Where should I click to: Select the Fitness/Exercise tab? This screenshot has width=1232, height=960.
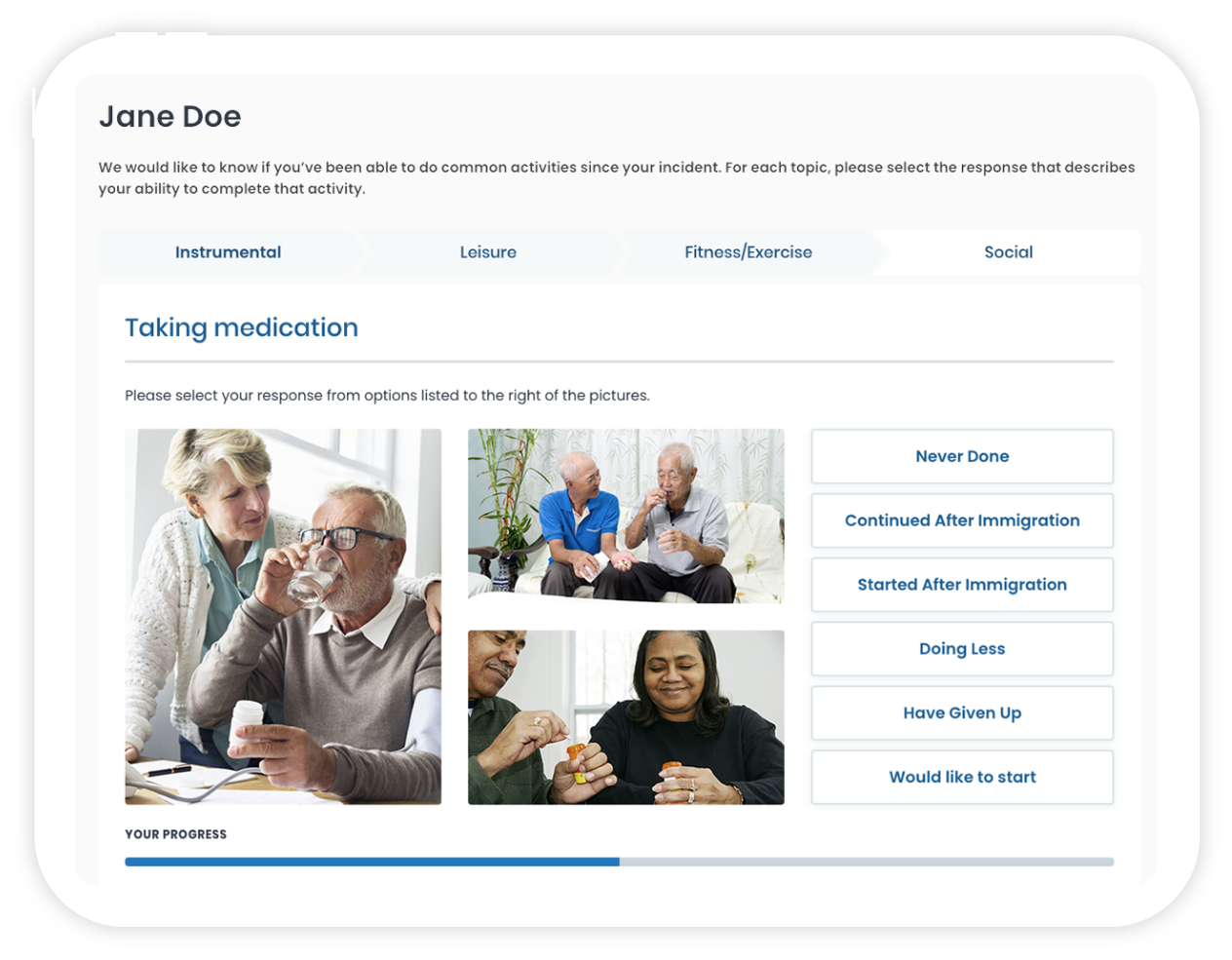coord(748,252)
